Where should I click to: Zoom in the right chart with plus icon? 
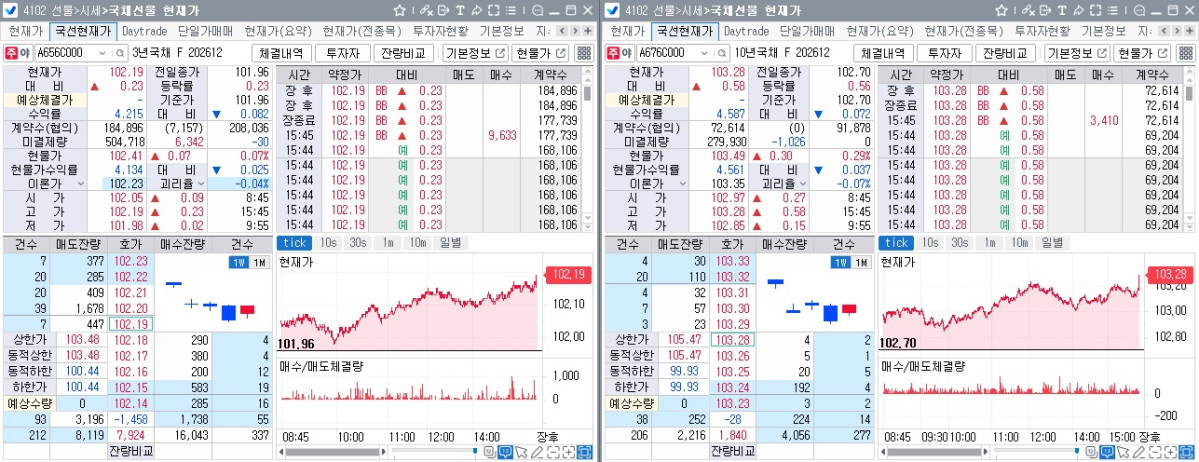coord(1170,452)
